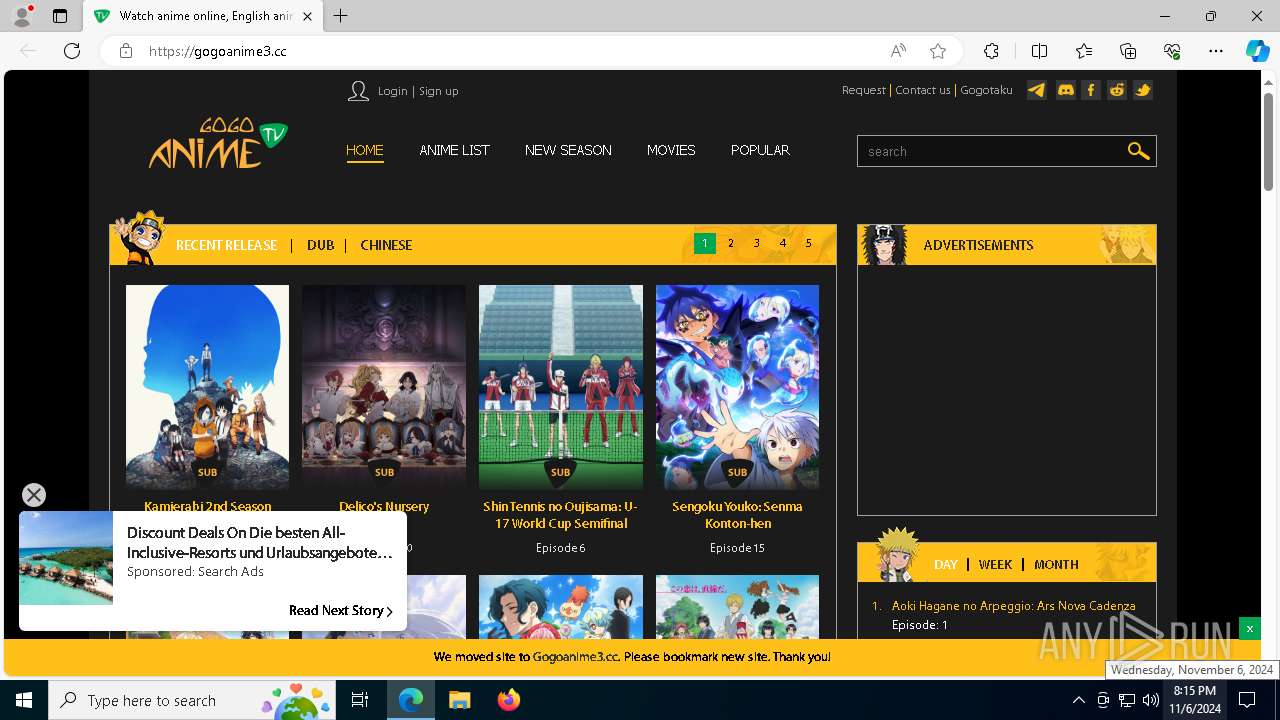Open the MOVIES menu item
This screenshot has height=720, width=1280.
coord(671,150)
